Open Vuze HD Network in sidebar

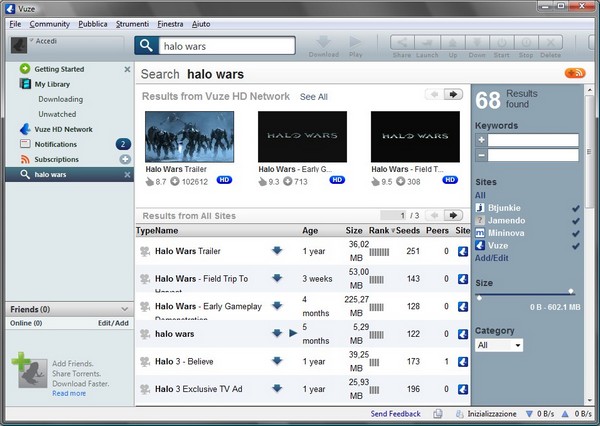click(64, 129)
